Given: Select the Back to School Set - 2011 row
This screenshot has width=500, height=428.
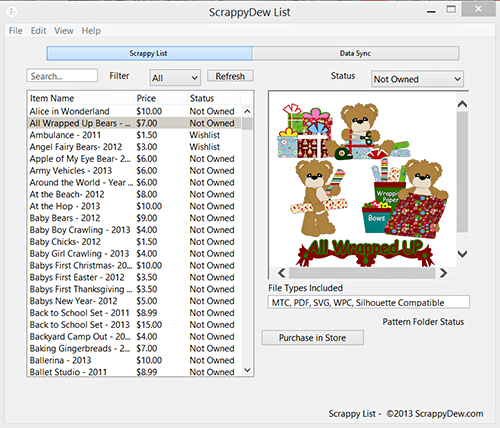Looking at the screenshot, I should 134,313.
